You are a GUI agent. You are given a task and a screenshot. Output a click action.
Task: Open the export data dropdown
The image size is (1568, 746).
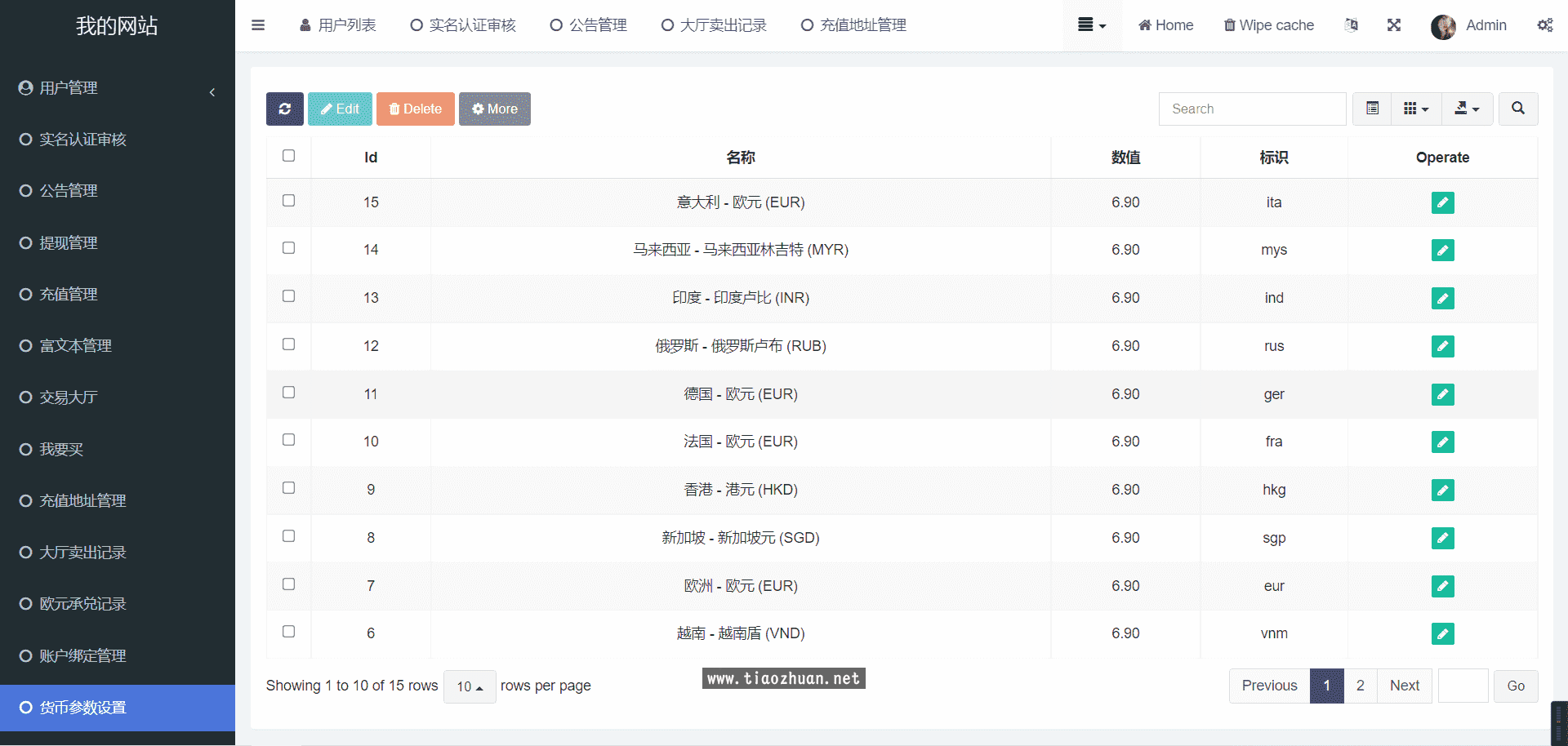click(1467, 109)
